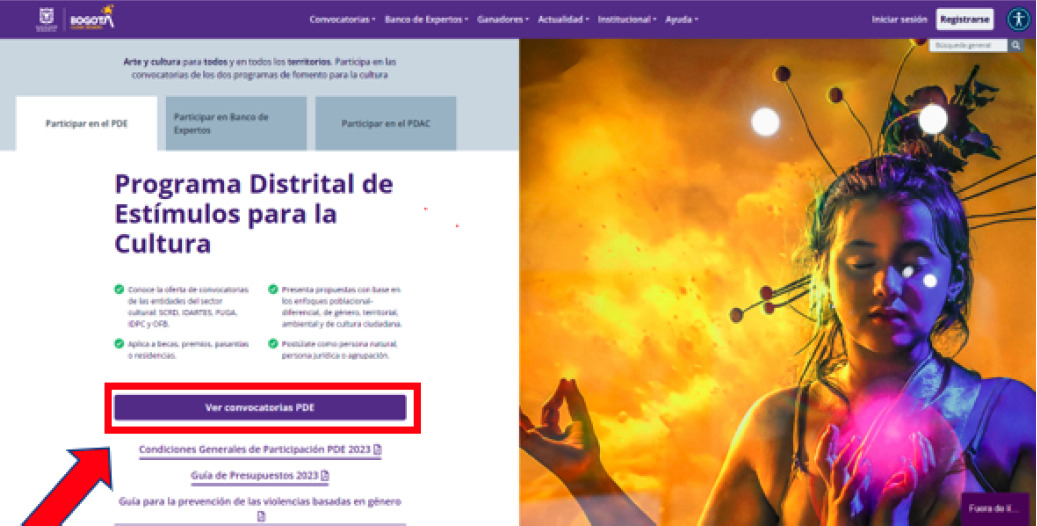Viewport: 1037px width, 526px height.
Task: Click document icon under violencias de género guide
Action: pyautogui.click(x=261, y=516)
